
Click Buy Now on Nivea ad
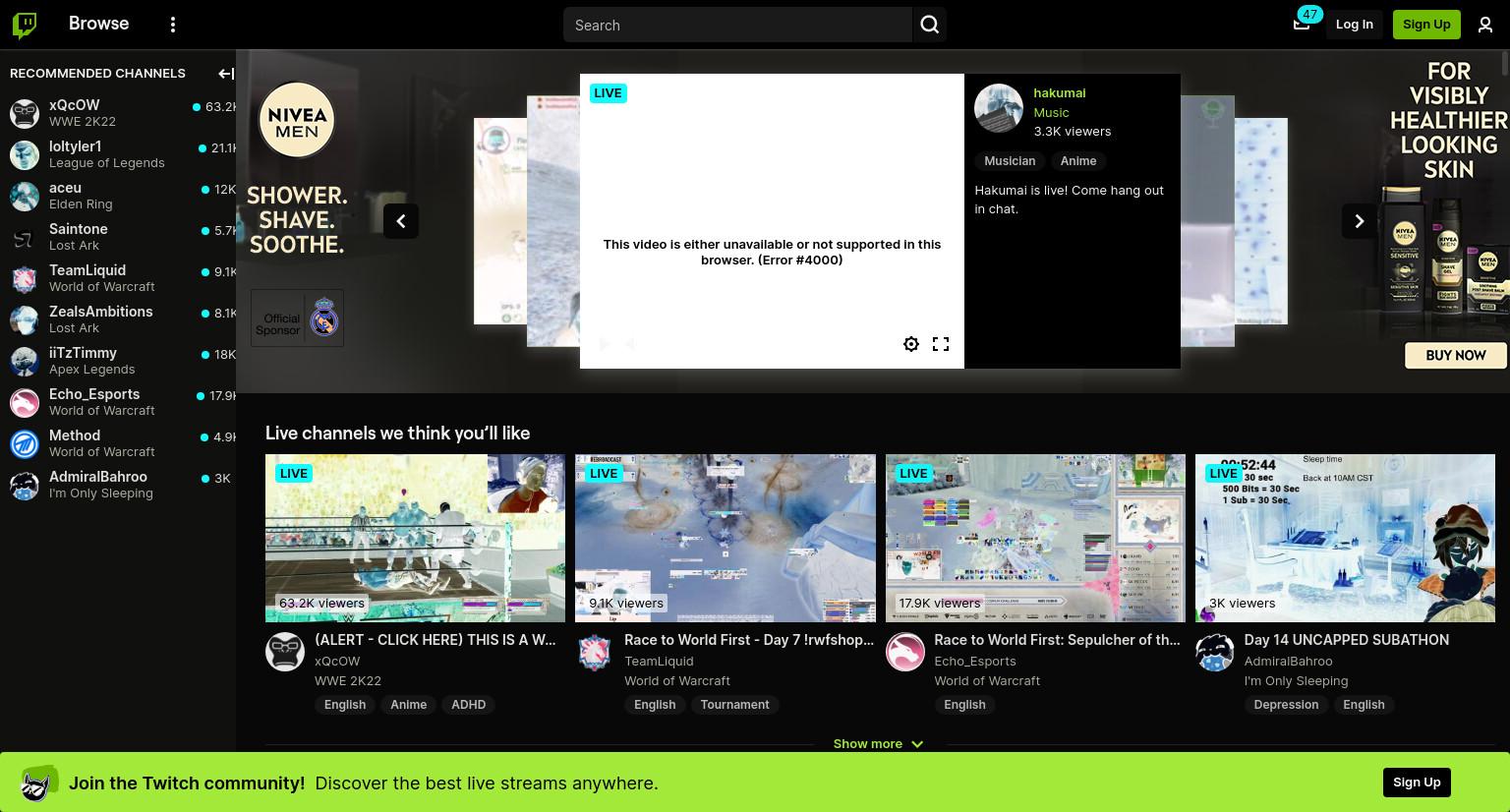(1455, 355)
